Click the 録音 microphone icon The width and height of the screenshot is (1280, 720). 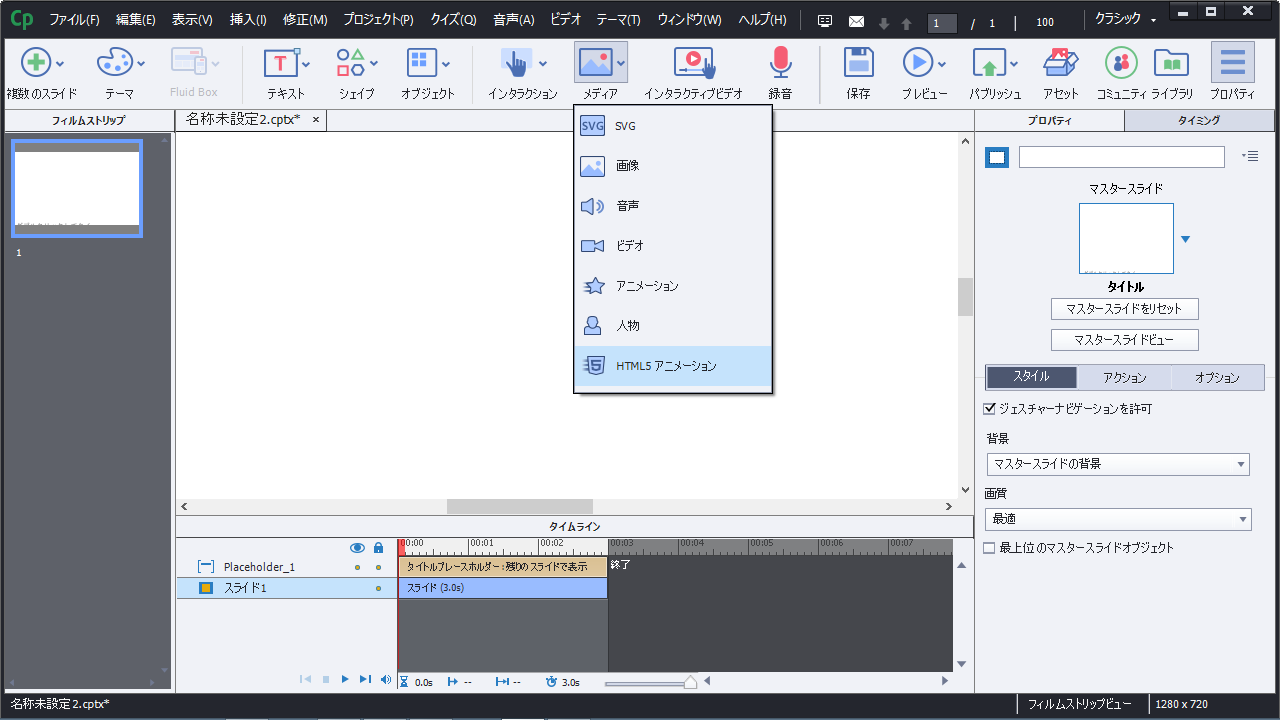(x=780, y=65)
